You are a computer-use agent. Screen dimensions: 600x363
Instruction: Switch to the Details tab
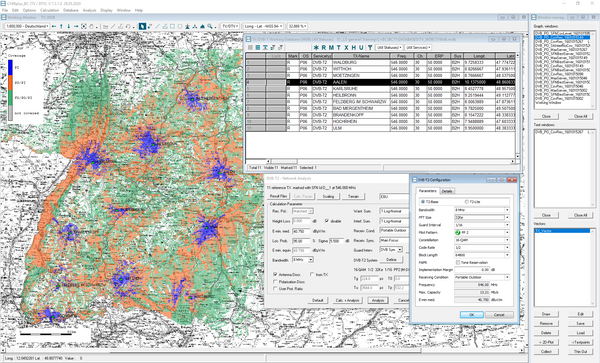tap(447, 191)
